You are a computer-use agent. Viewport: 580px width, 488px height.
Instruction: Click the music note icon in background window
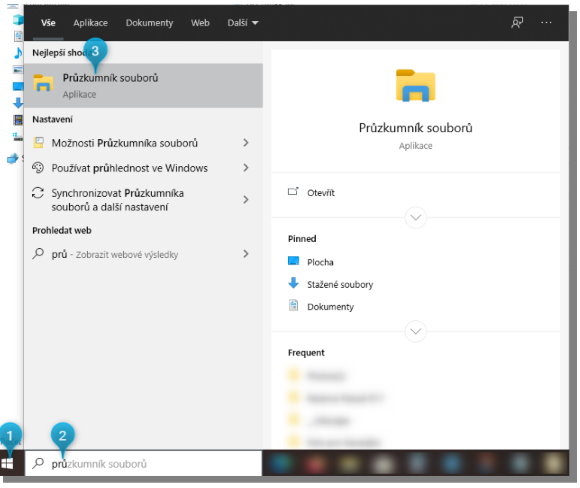point(18,53)
